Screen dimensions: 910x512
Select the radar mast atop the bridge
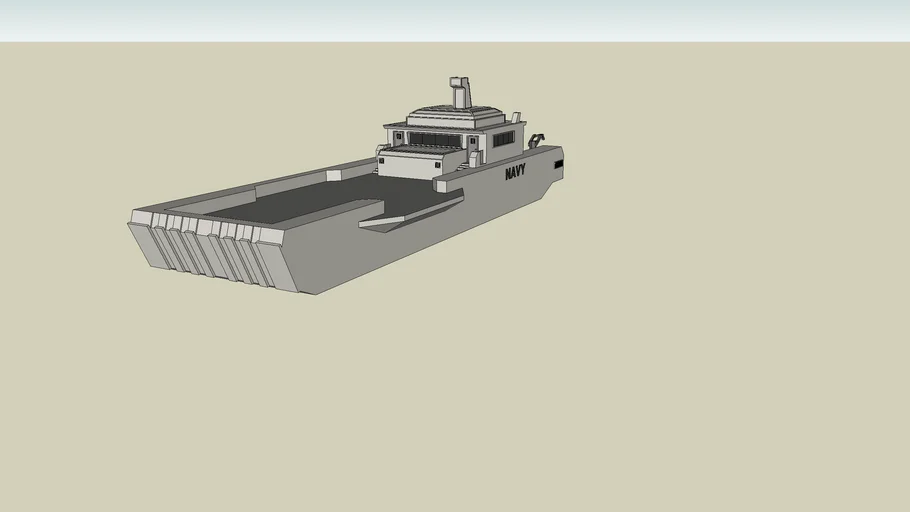pyautogui.click(x=460, y=92)
